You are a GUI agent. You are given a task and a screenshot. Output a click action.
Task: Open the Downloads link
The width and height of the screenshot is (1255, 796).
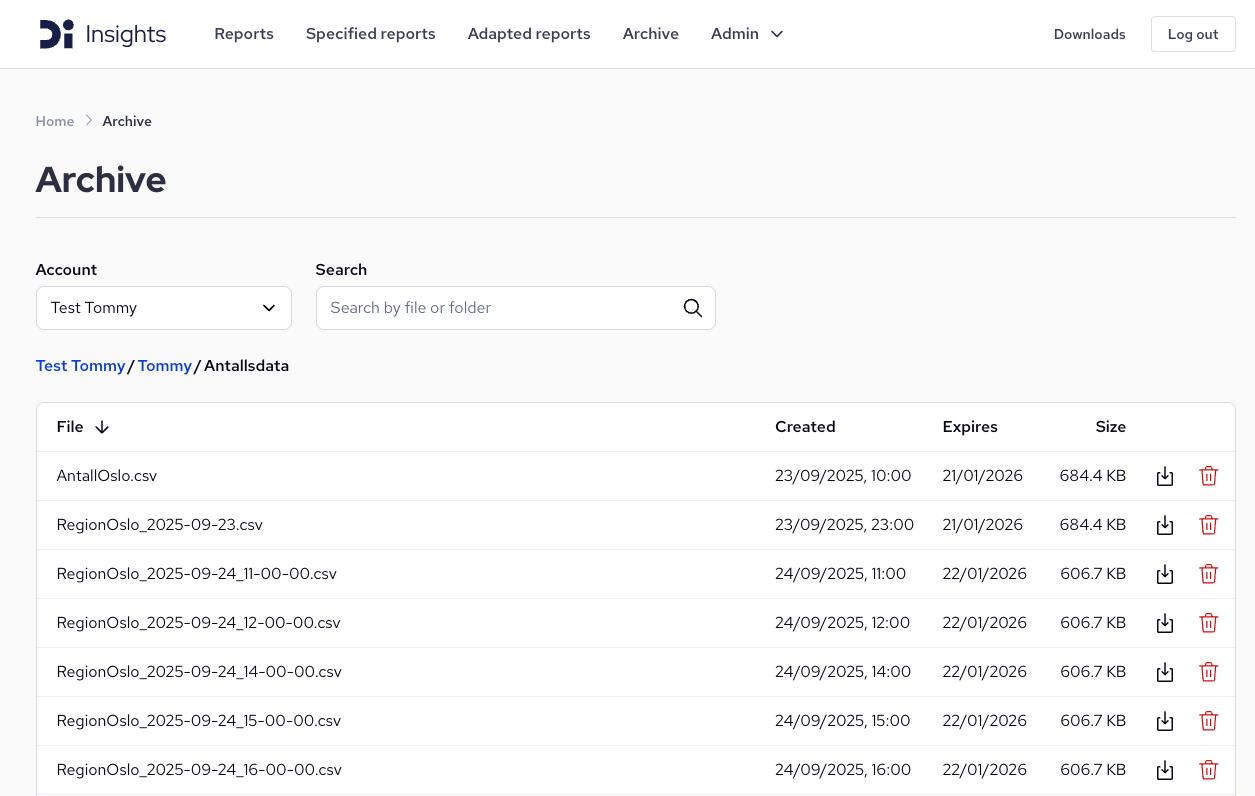[x=1089, y=34]
